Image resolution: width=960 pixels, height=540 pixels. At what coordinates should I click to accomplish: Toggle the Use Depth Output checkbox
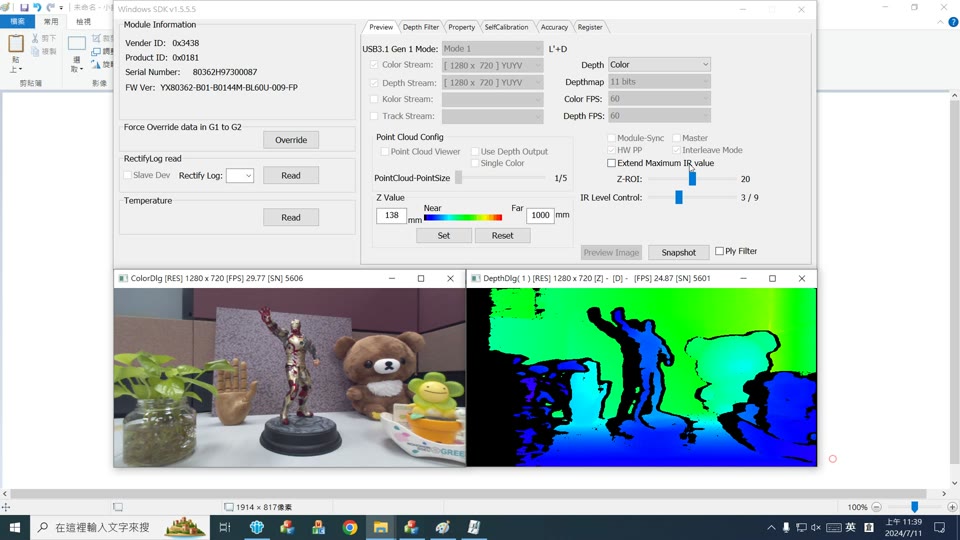click(474, 151)
